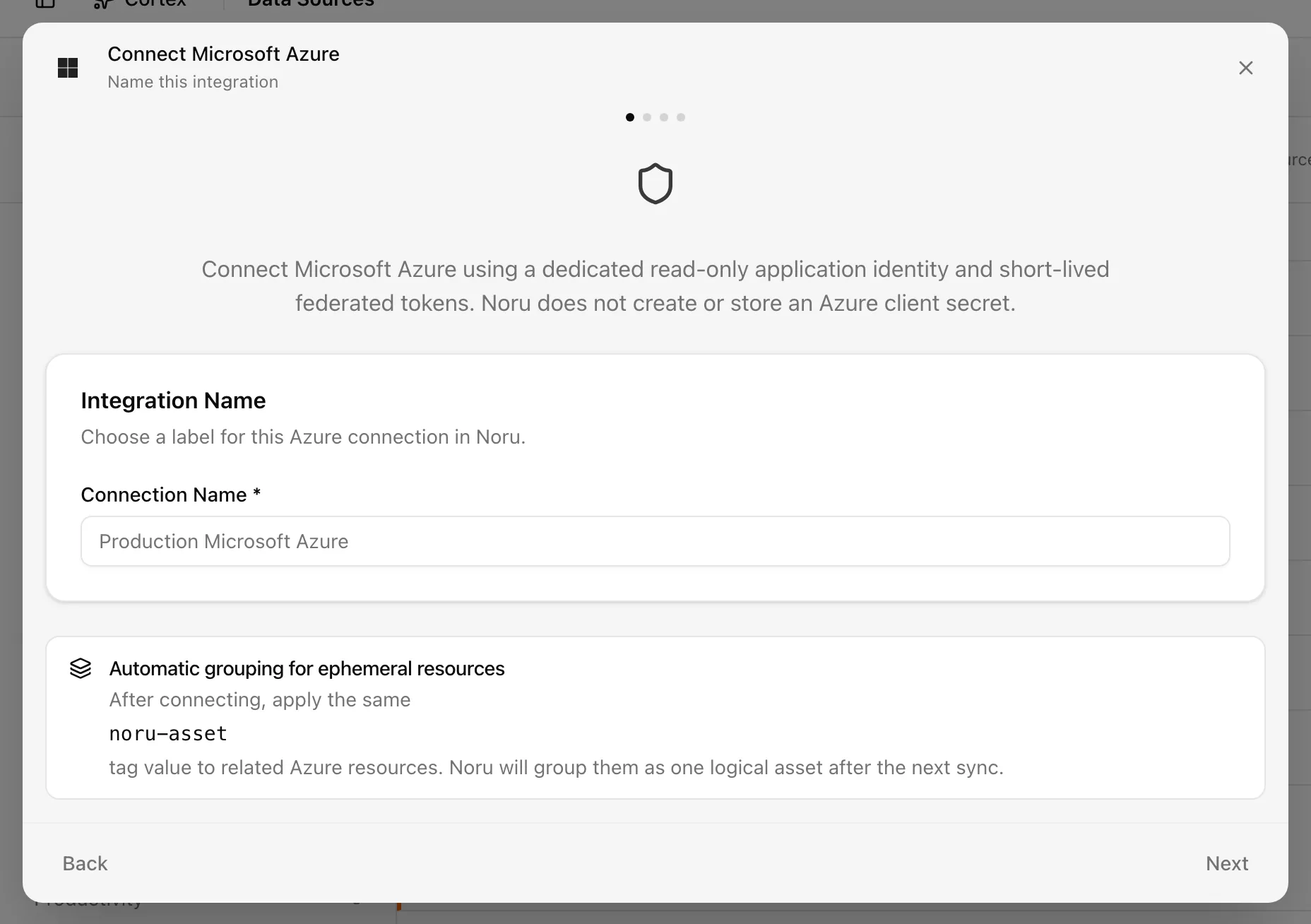Go Back to the previous screen
Image resolution: width=1311 pixels, height=924 pixels.
[x=85, y=863]
